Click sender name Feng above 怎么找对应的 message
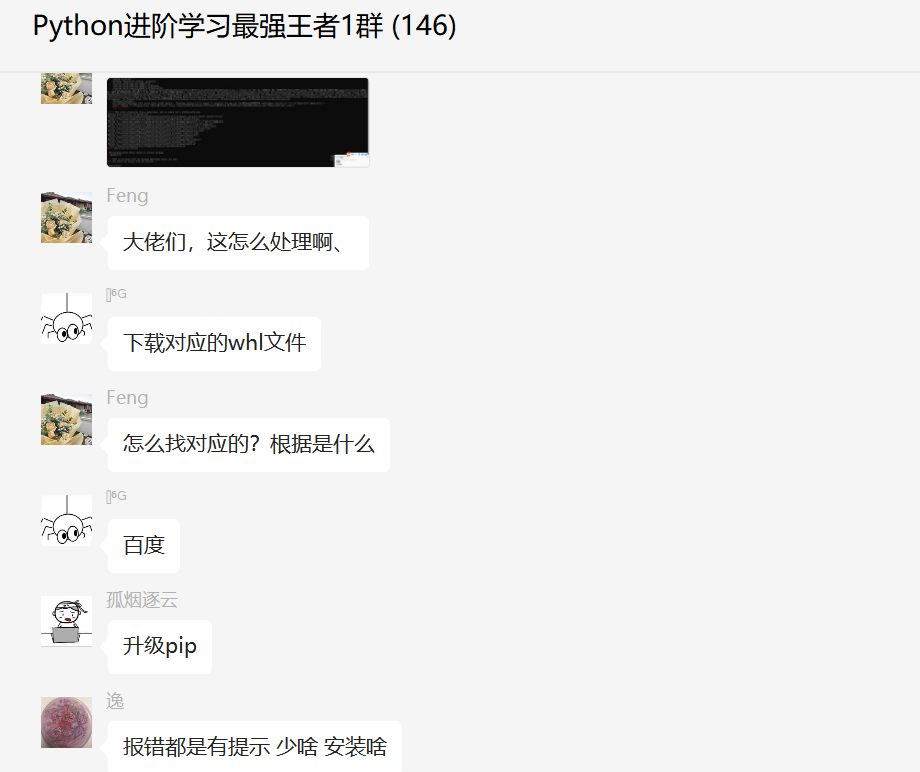 tap(127, 398)
